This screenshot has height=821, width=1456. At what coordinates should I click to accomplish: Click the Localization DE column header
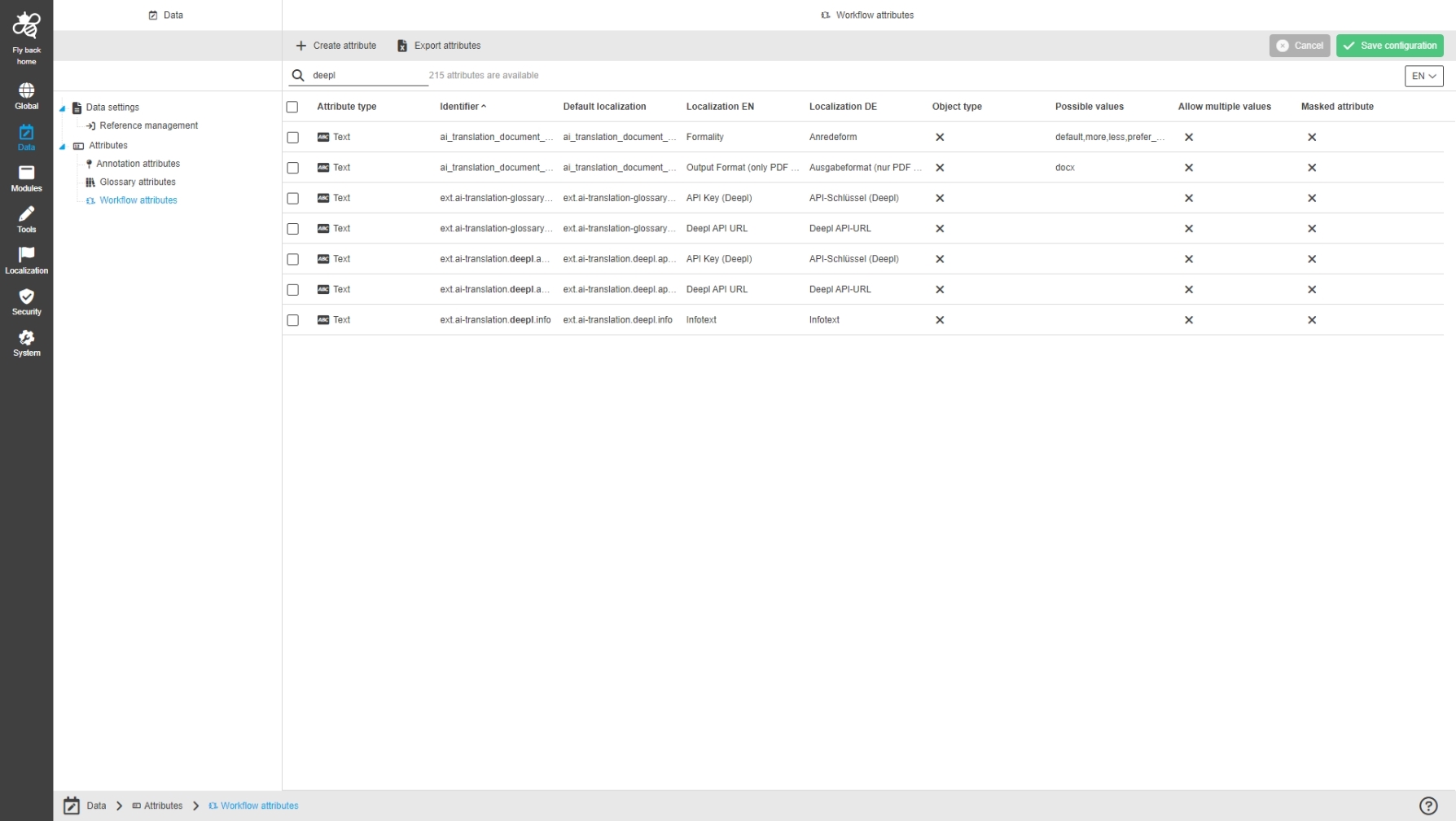point(843,107)
